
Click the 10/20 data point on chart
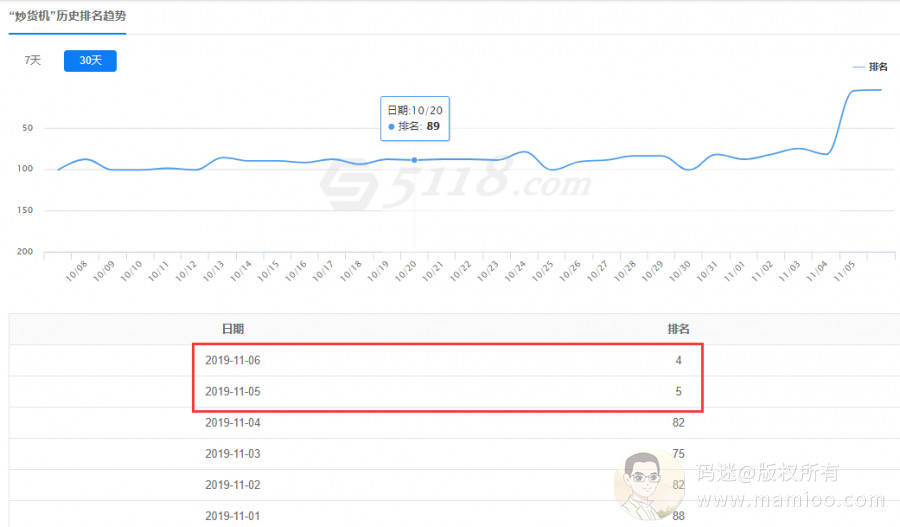(x=414, y=160)
